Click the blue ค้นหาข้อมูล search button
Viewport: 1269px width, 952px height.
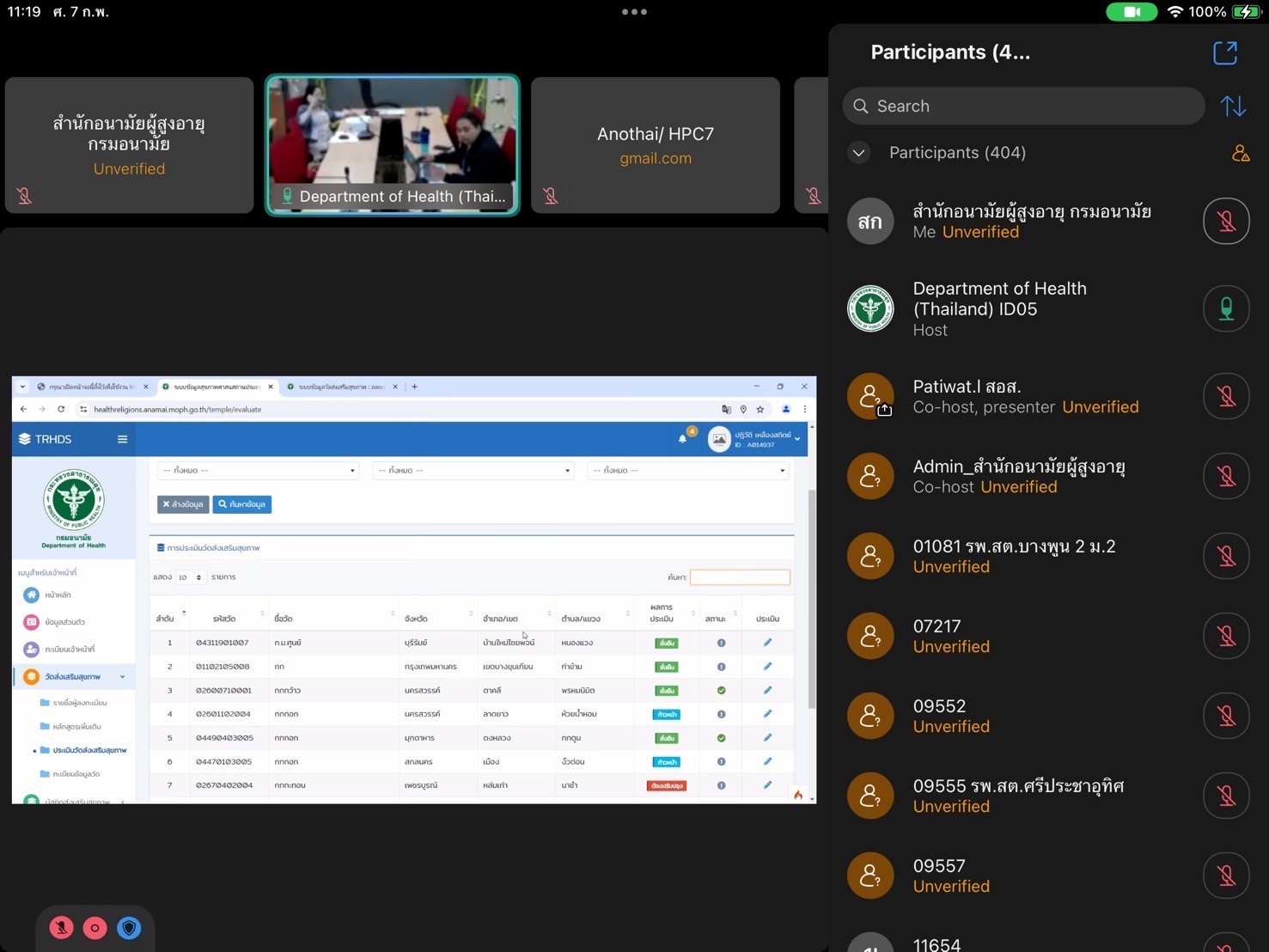tap(242, 504)
